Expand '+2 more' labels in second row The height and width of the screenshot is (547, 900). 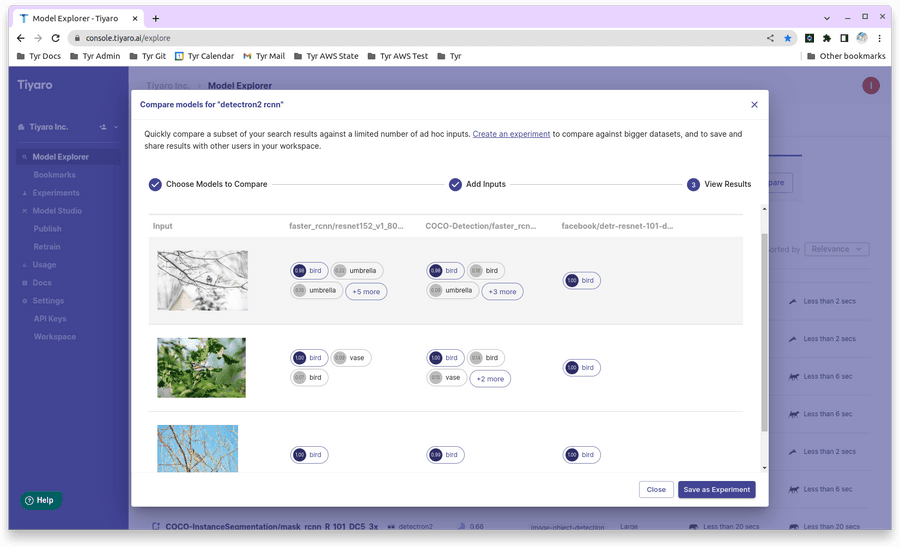(x=490, y=379)
